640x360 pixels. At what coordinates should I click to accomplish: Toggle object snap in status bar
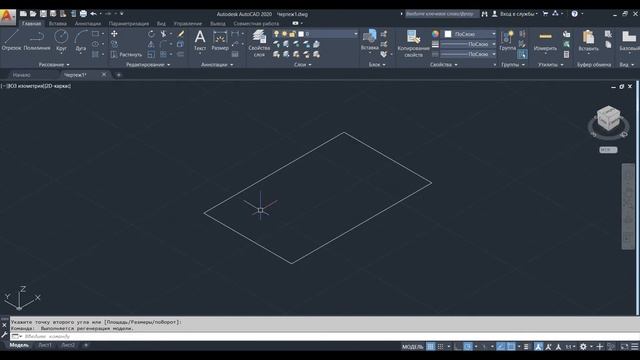[511, 347]
